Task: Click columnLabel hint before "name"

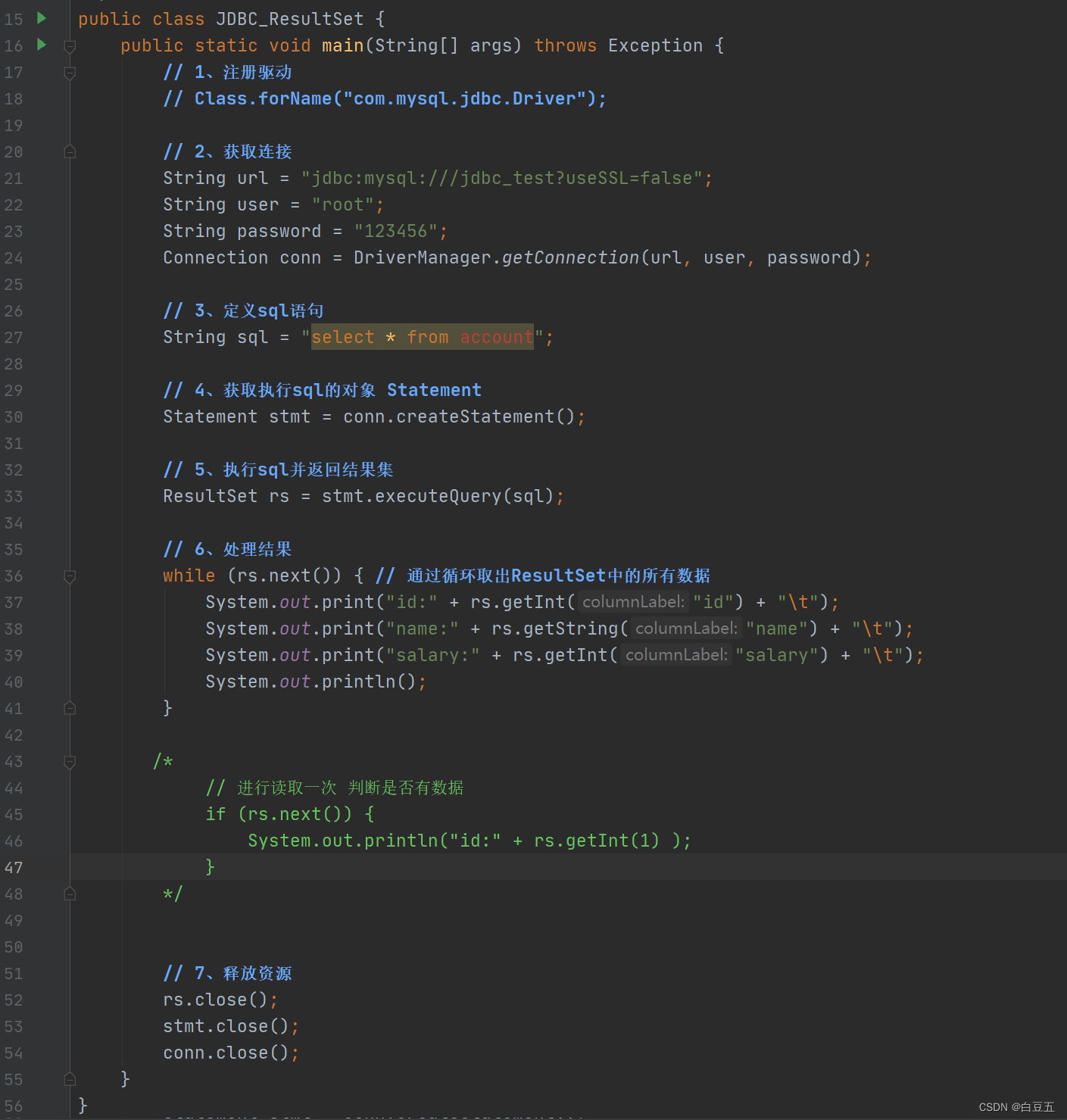Action: click(686, 629)
